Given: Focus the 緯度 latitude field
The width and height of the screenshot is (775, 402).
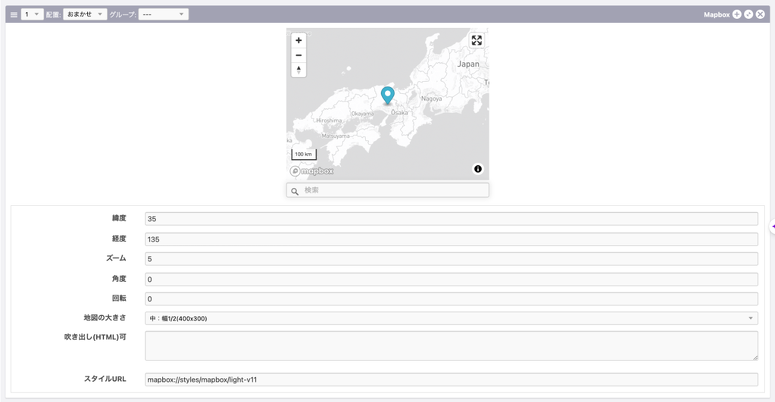Looking at the screenshot, I should (x=451, y=219).
